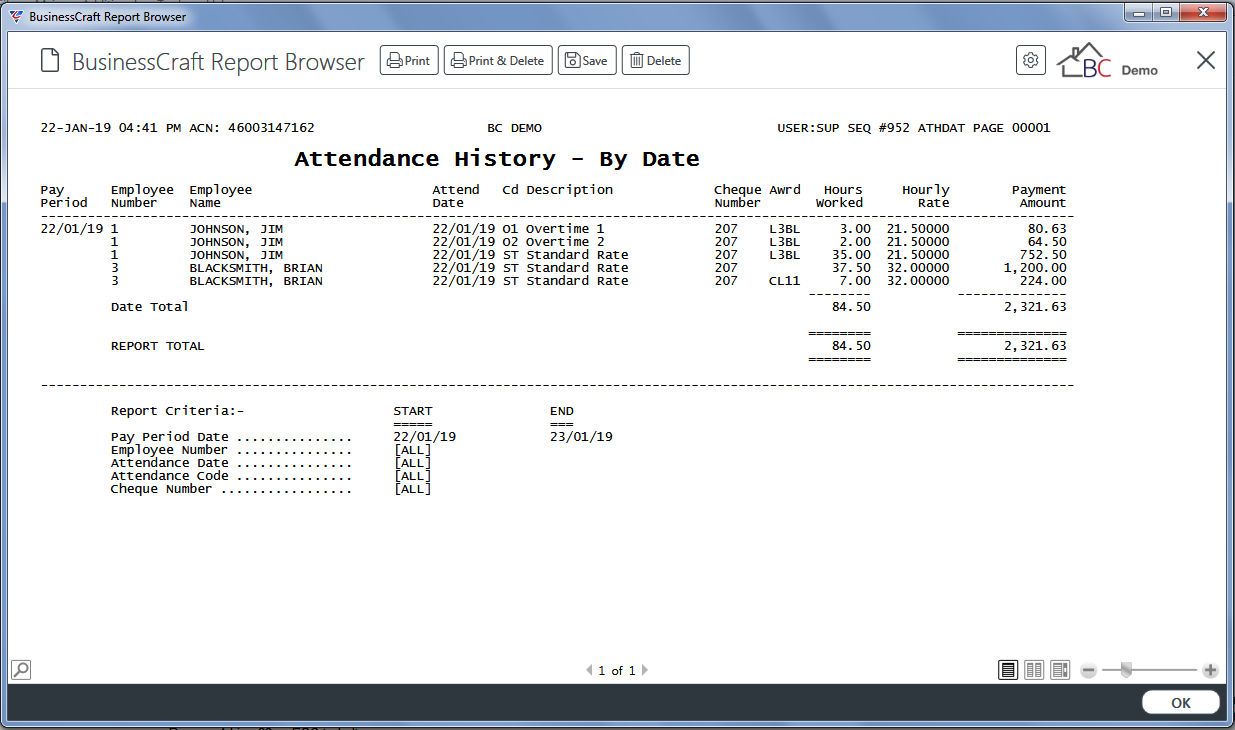1235x730 pixels.
Task: Switch to page view with thumbnail sidebar
Action: (1060, 670)
